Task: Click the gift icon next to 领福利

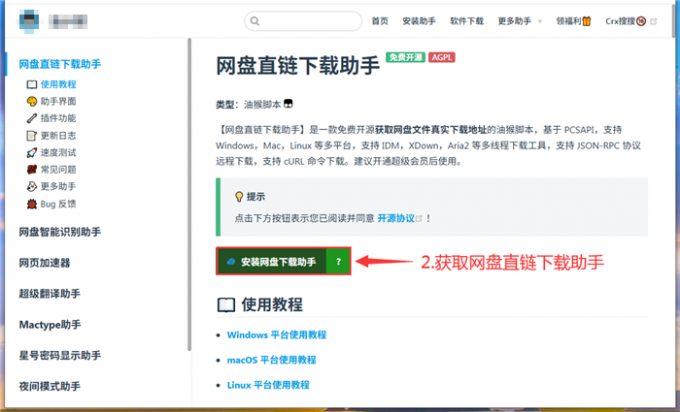Action: click(x=586, y=21)
